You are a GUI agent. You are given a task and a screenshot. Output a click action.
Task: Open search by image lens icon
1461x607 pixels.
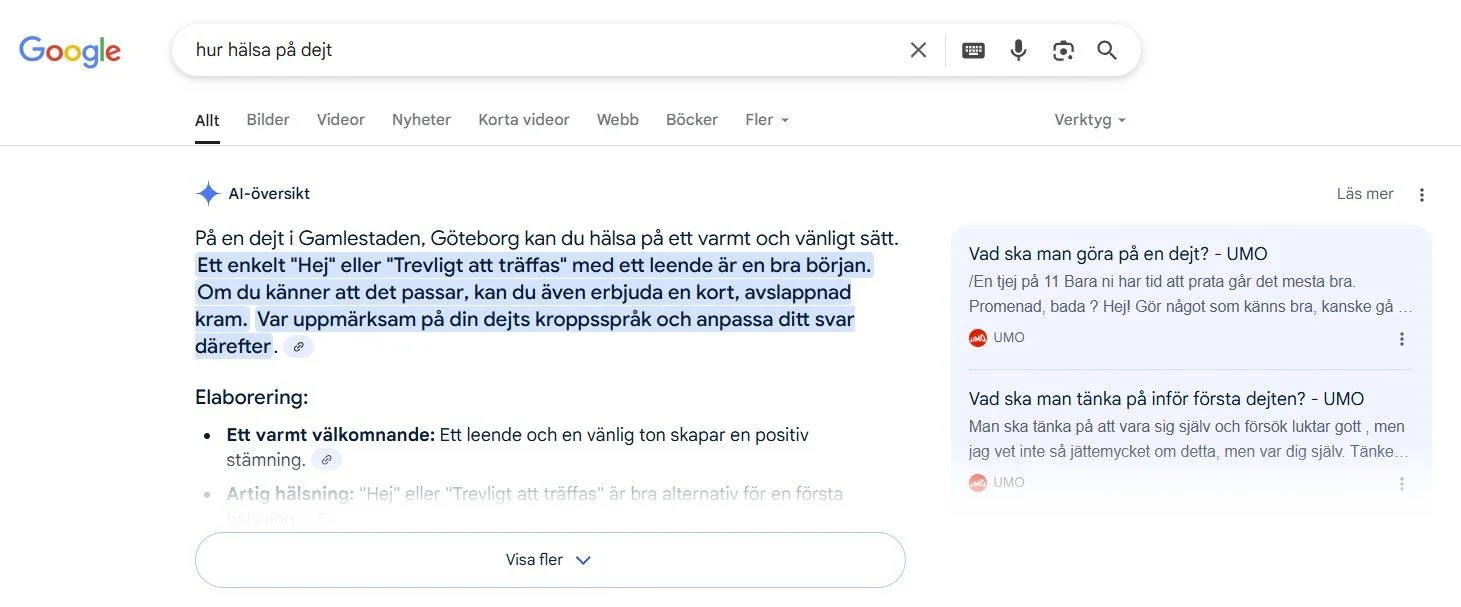(x=1063, y=50)
